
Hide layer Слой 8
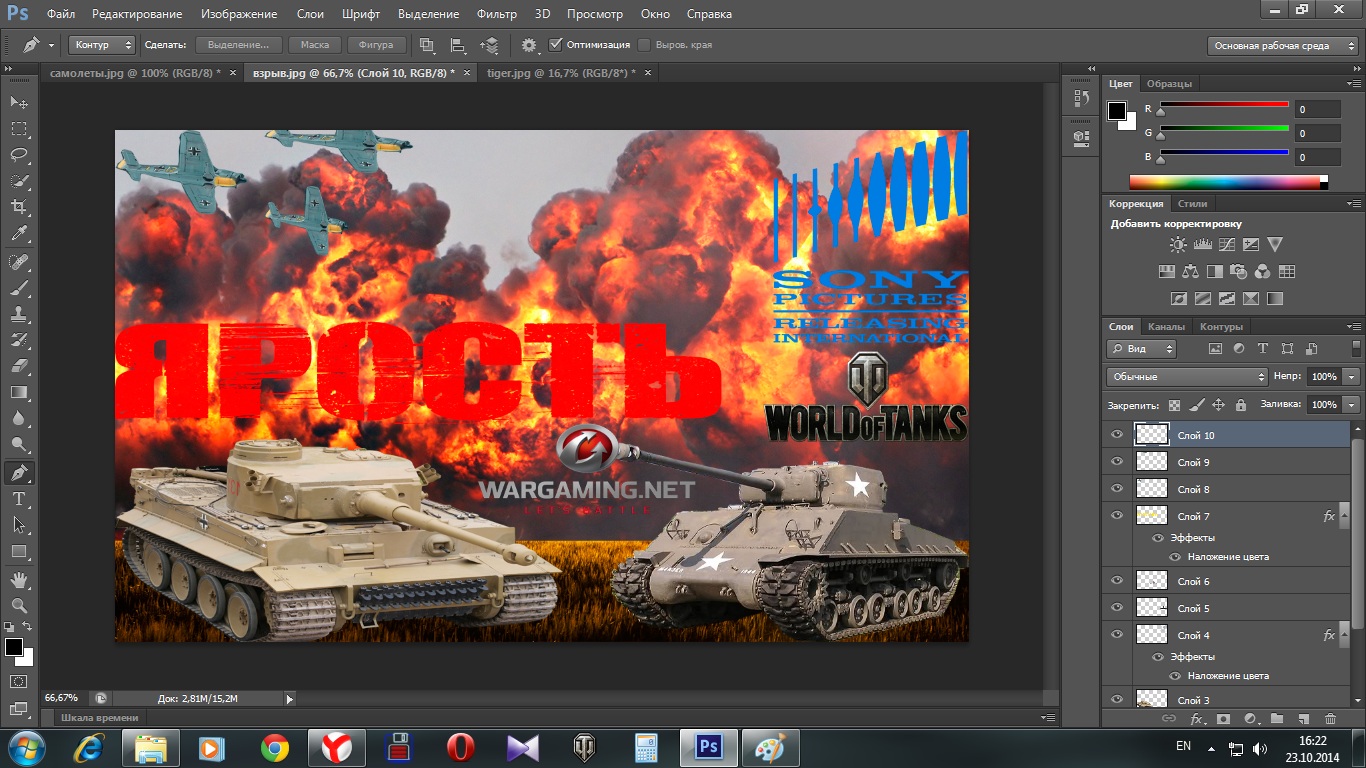[1117, 488]
